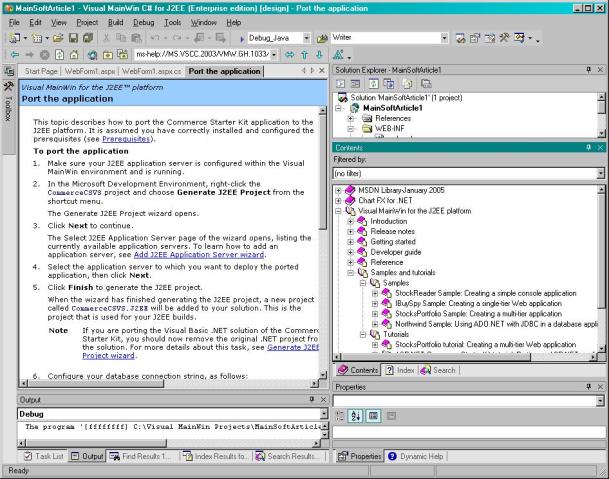This screenshot has width=609, height=479.
Task: Go to the previous help topic up arrow
Action: coord(304,55)
